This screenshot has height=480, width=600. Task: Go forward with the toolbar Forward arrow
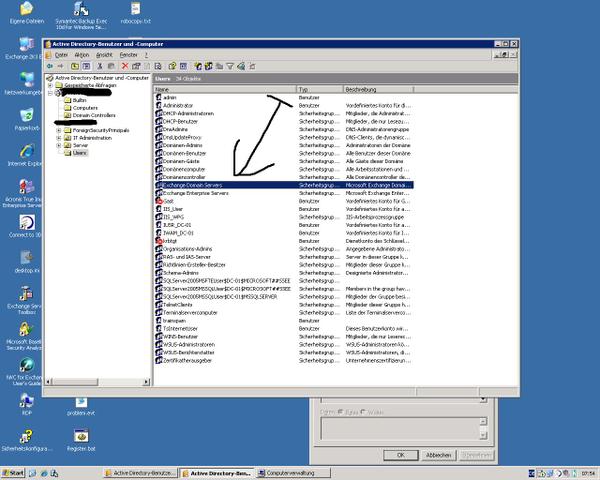tap(60, 66)
